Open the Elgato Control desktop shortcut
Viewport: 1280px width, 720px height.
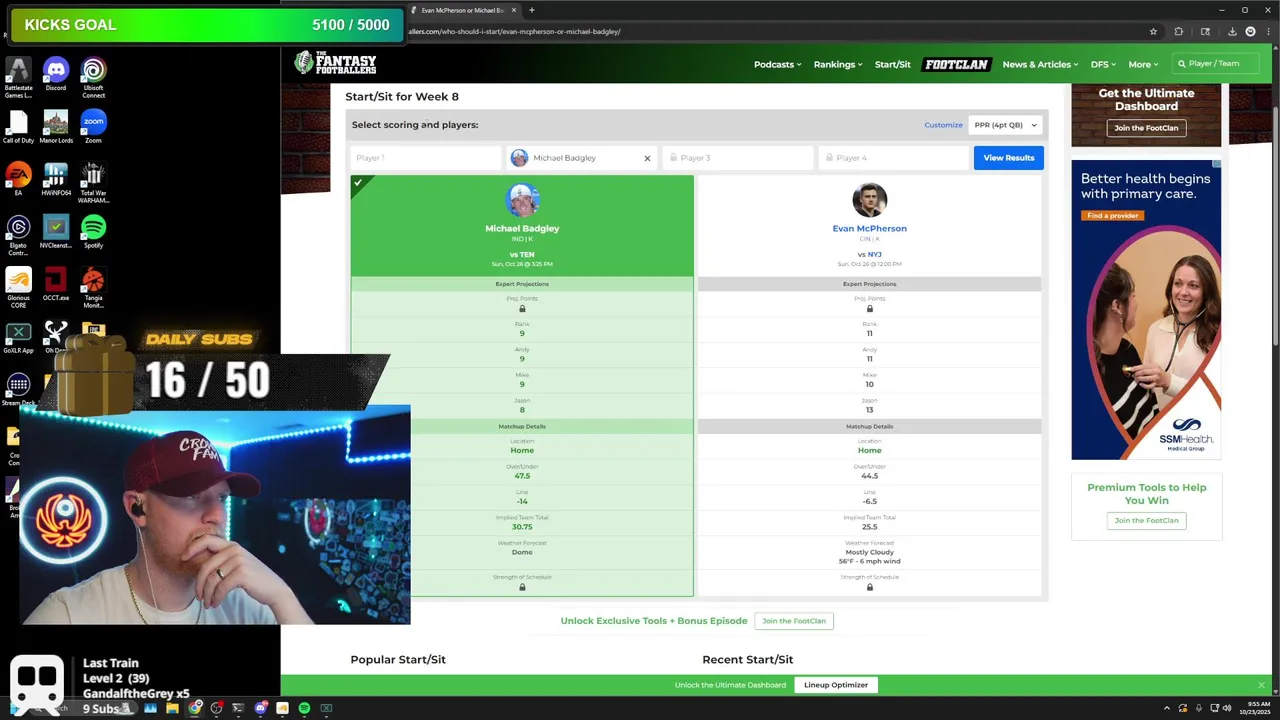[18, 235]
